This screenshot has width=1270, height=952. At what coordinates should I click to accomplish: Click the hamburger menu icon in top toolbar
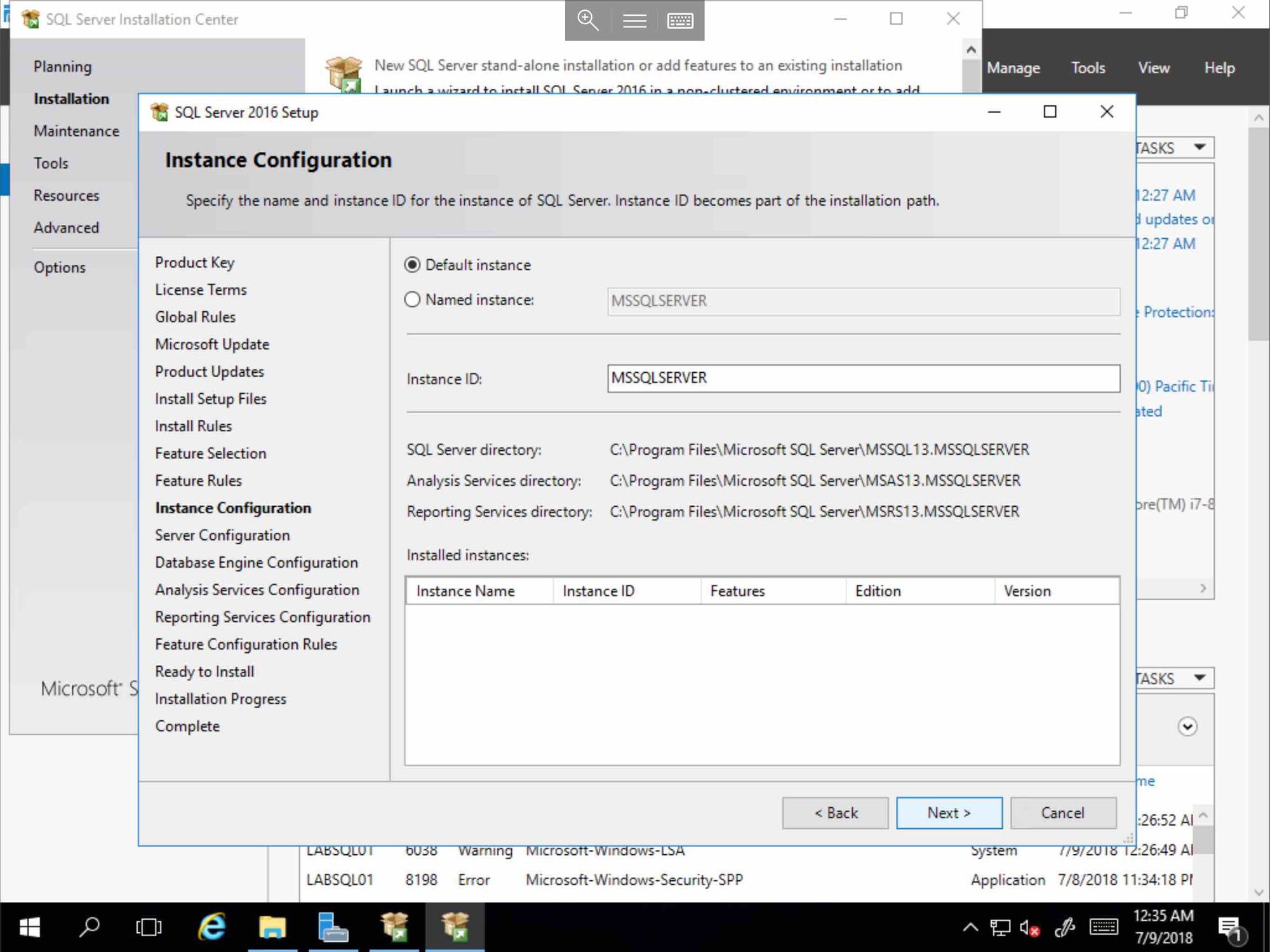[x=634, y=21]
